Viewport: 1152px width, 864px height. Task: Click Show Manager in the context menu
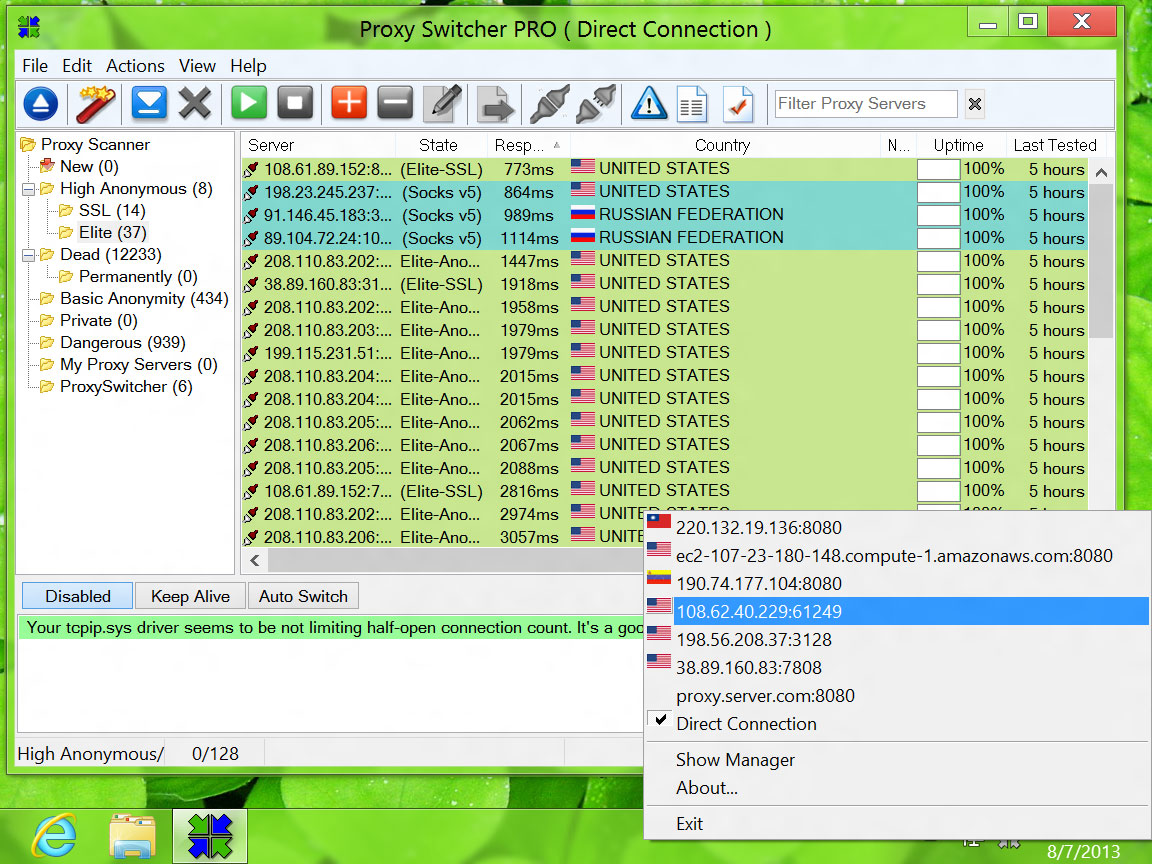tap(897, 760)
